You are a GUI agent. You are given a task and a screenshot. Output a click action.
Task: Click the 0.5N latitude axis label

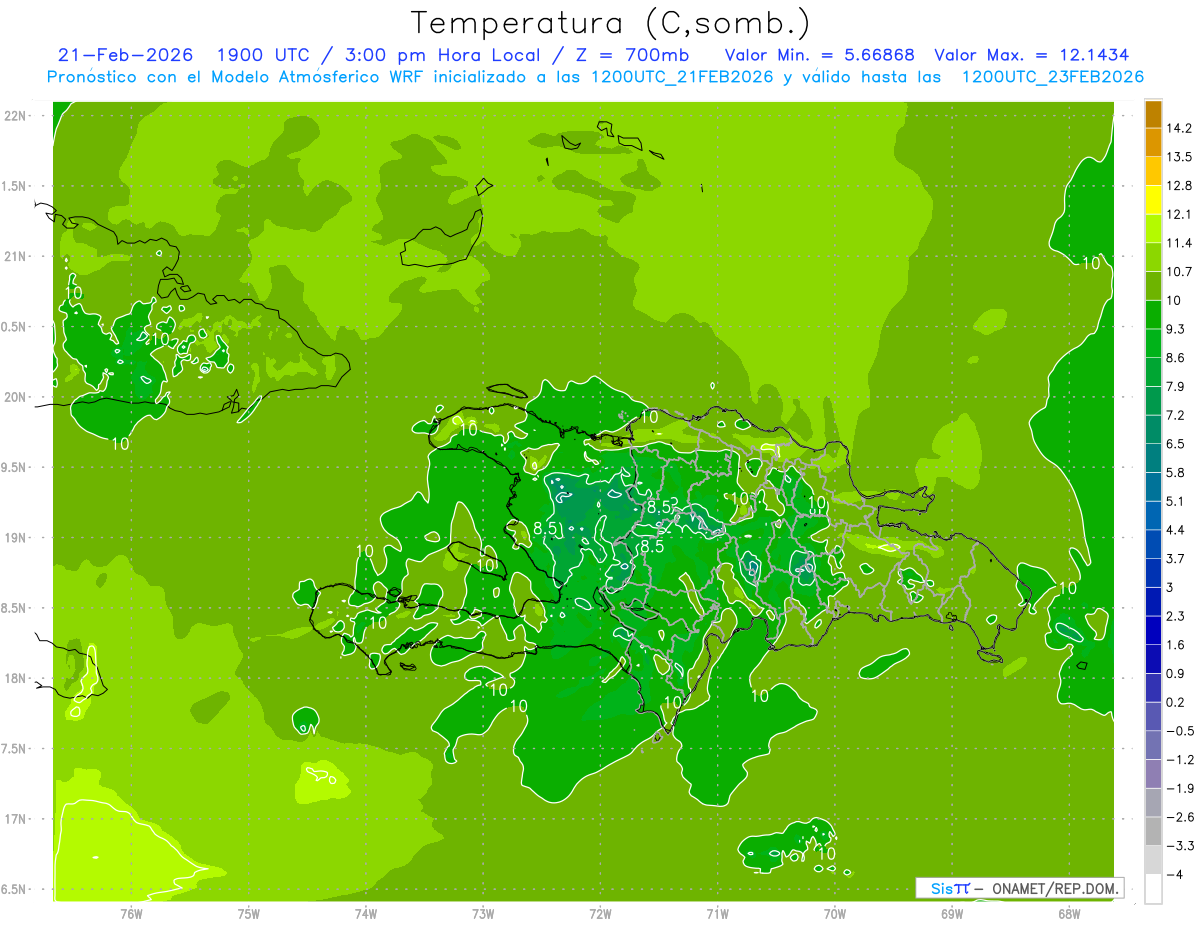14,327
